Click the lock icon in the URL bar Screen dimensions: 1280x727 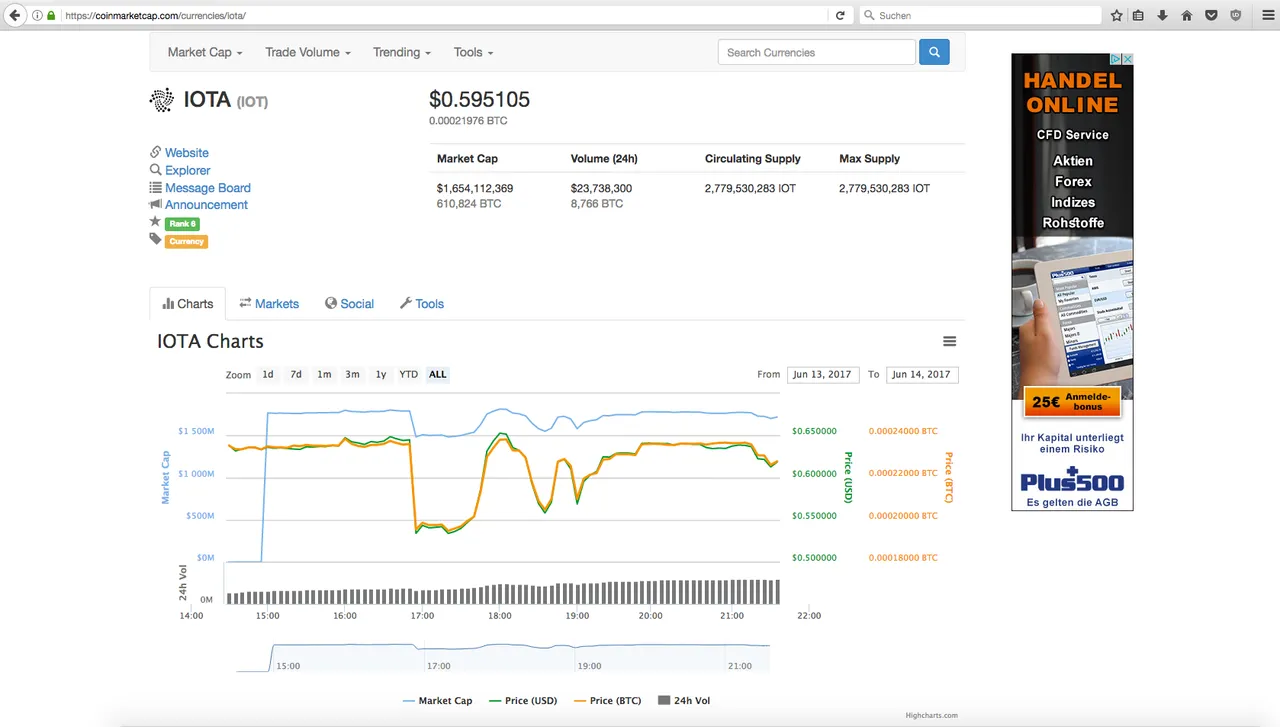(51, 16)
